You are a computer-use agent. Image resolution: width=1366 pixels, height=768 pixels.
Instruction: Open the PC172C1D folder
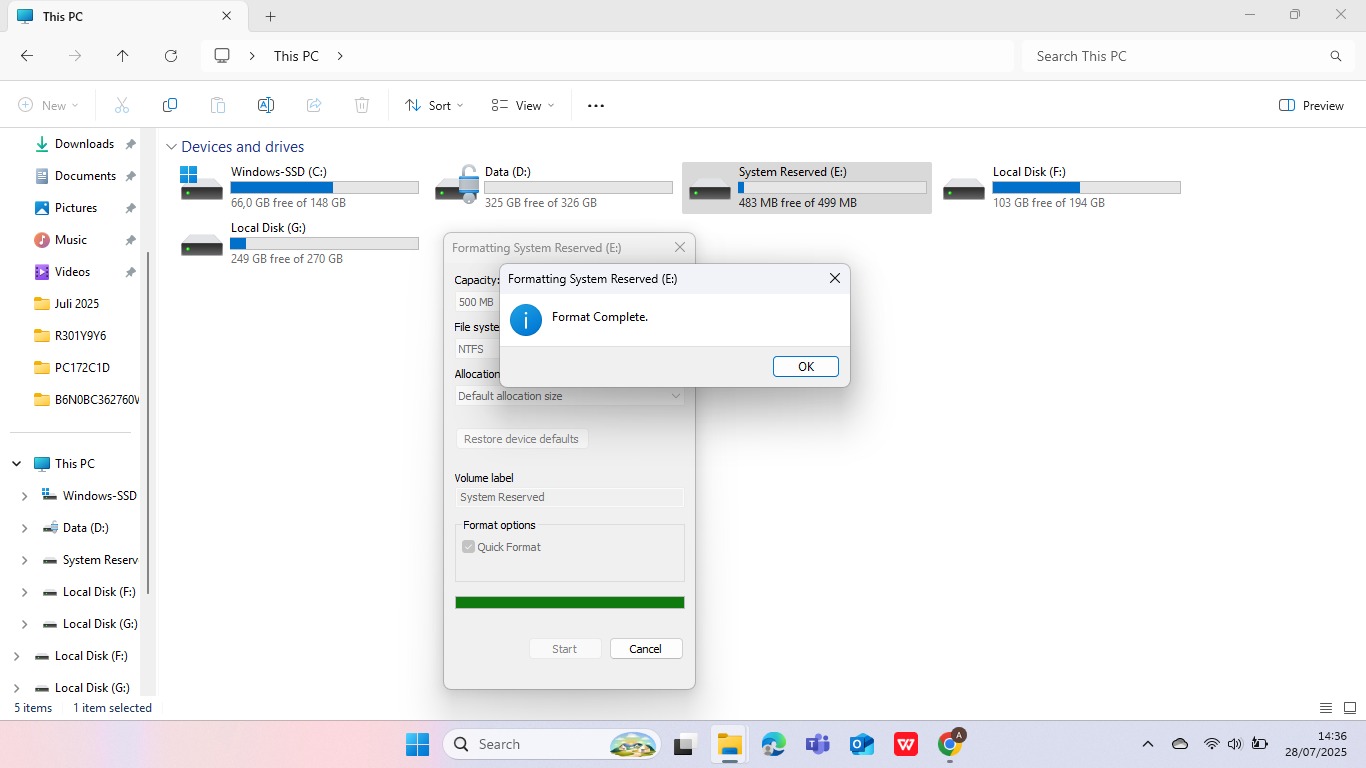pos(82,368)
